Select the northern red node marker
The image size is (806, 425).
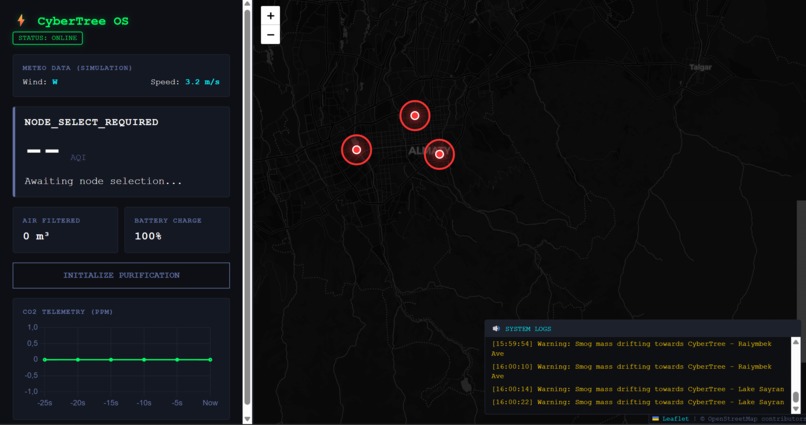click(415, 116)
